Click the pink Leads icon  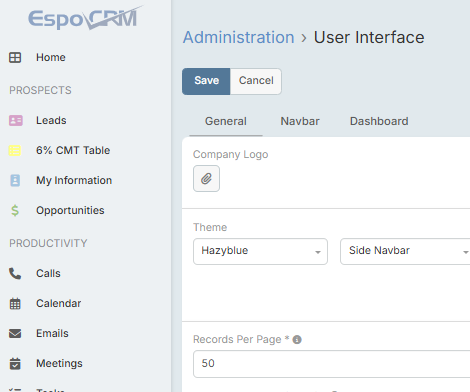coord(15,120)
